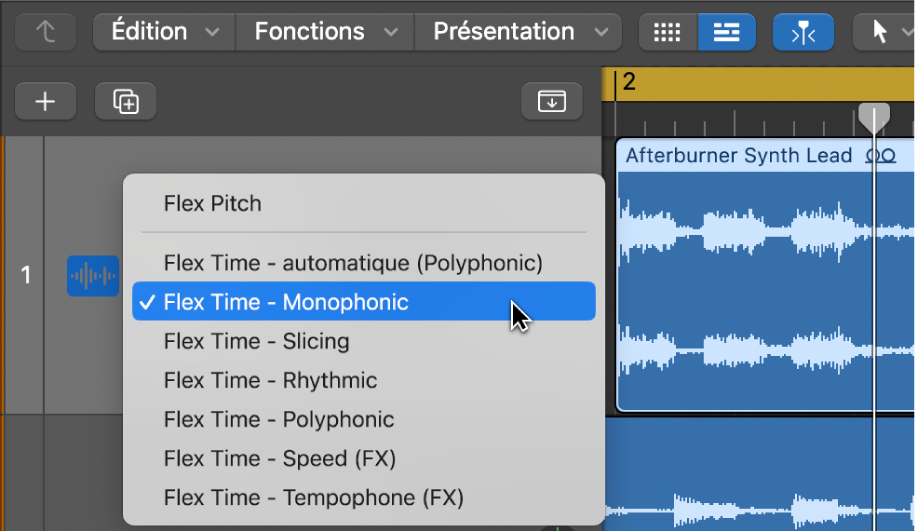Open the pointer tool selector dropdown

(x=886, y=32)
